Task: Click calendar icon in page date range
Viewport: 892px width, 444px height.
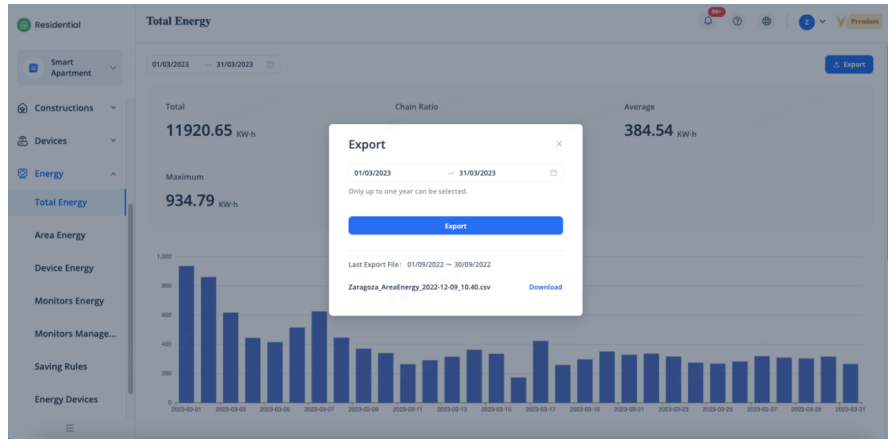Action: click(x=271, y=65)
